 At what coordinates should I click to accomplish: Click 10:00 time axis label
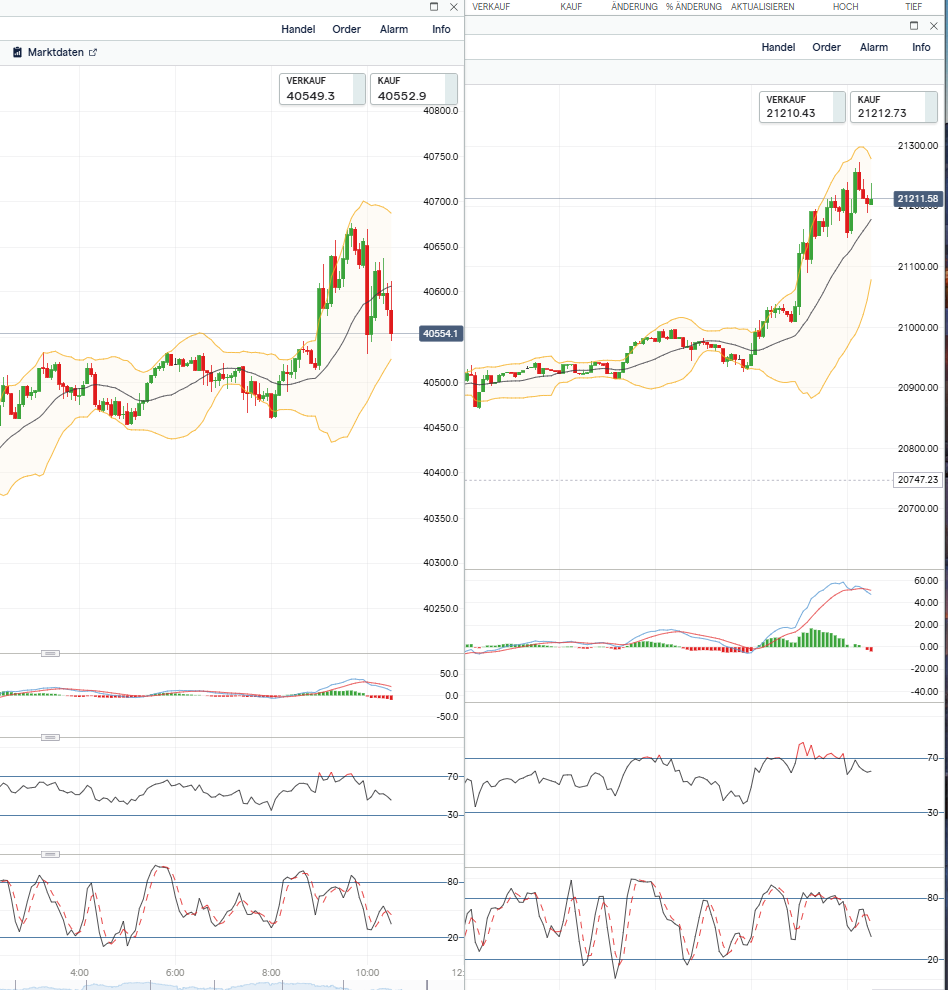click(367, 973)
